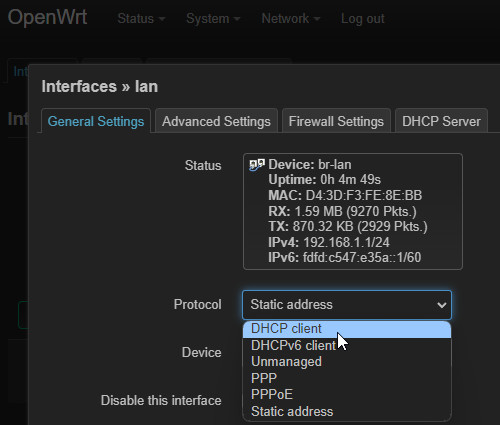Click the Protocol Static address combo box
The height and width of the screenshot is (425, 500).
pyautogui.click(x=347, y=305)
